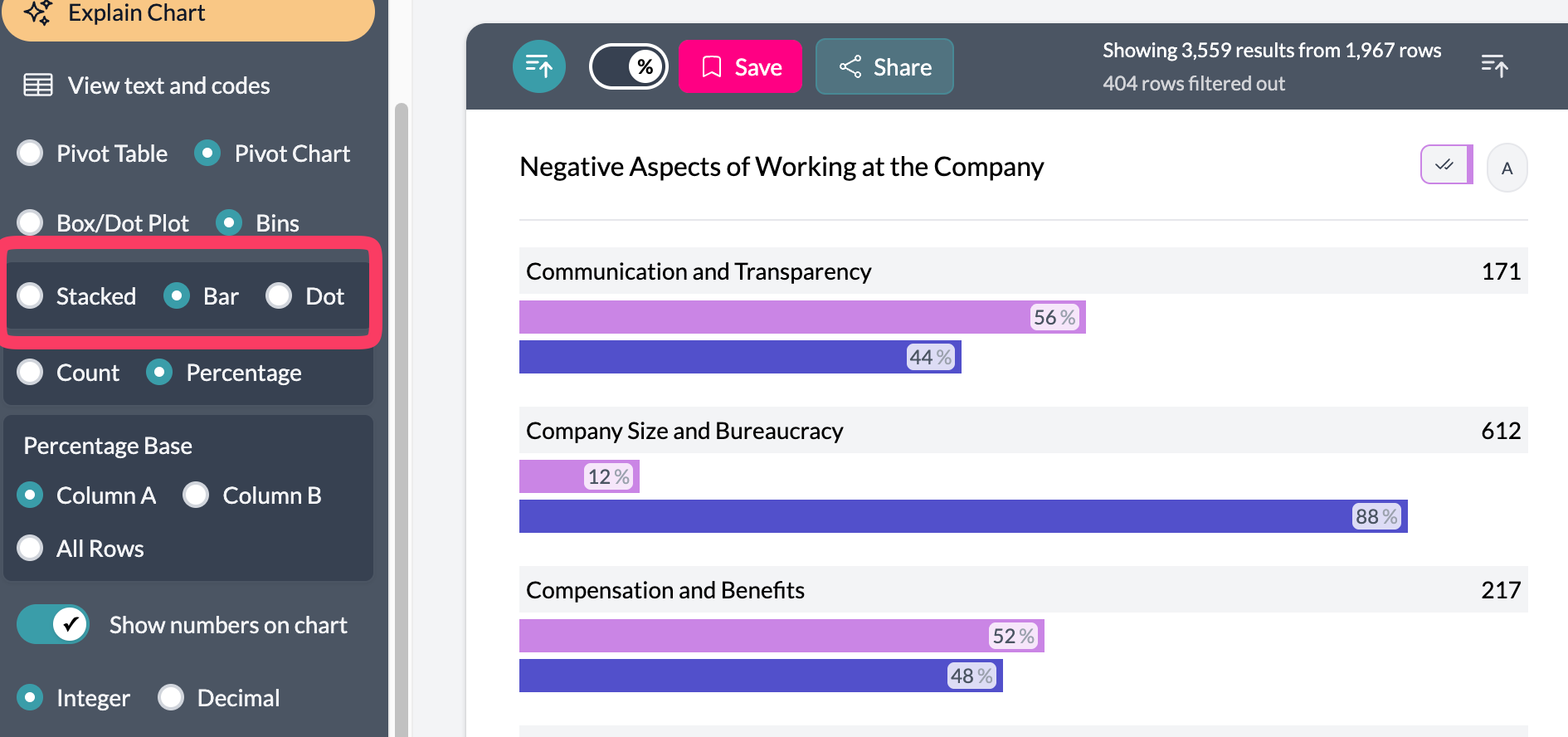Click the purple double-check icon button
1568x737 pixels.
[1445, 164]
